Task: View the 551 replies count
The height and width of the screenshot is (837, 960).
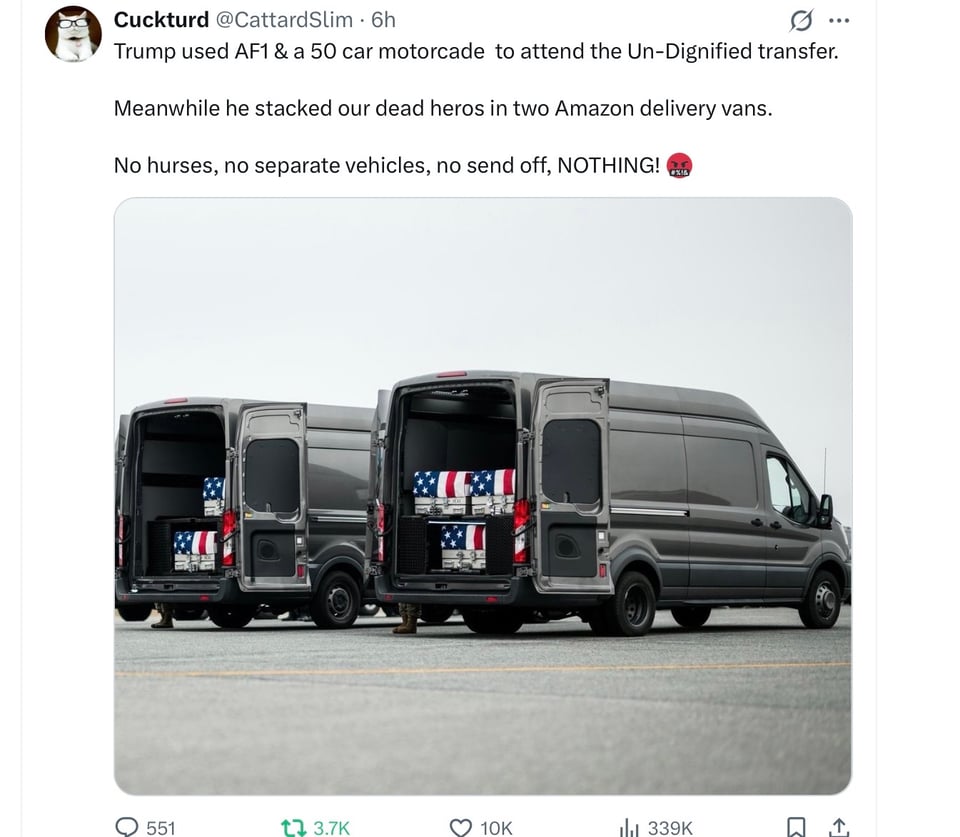Action: click(162, 828)
